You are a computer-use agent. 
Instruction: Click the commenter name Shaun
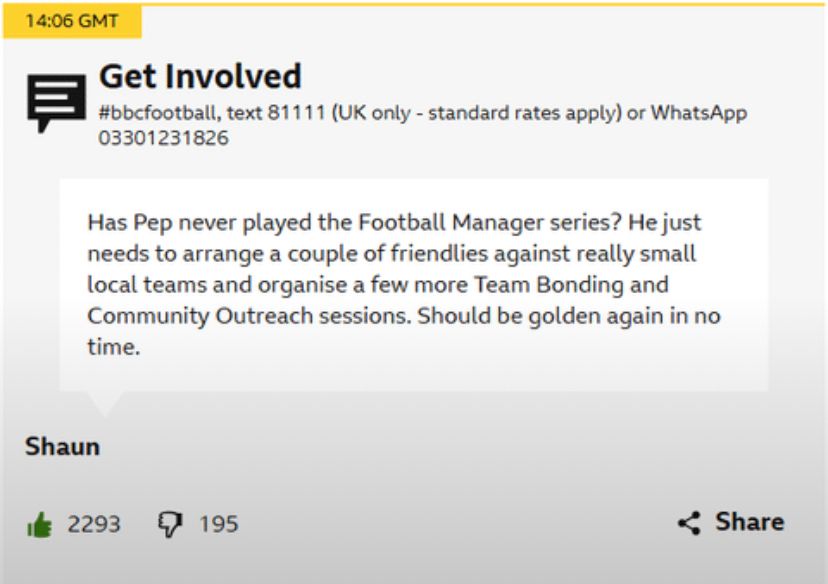click(x=62, y=446)
